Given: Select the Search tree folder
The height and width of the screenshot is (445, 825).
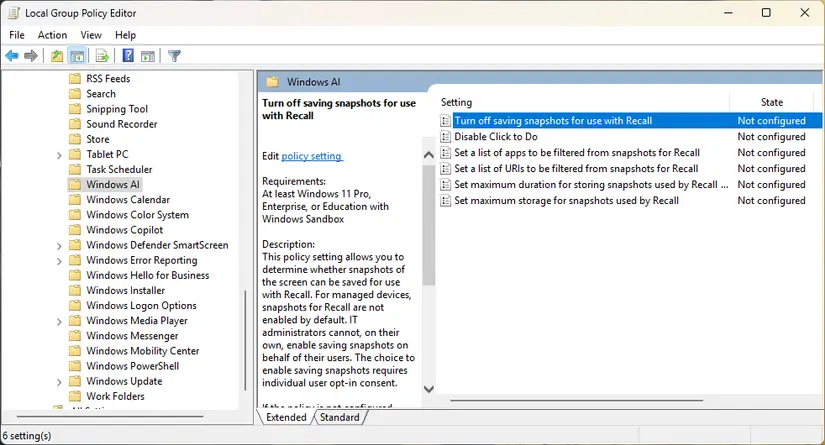Looking at the screenshot, I should click(x=100, y=94).
